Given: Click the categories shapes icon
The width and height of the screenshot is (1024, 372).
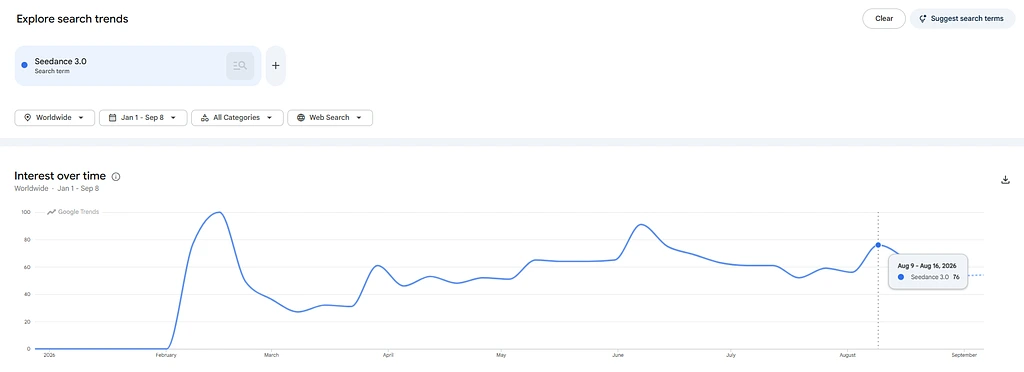Looking at the screenshot, I should point(204,117).
